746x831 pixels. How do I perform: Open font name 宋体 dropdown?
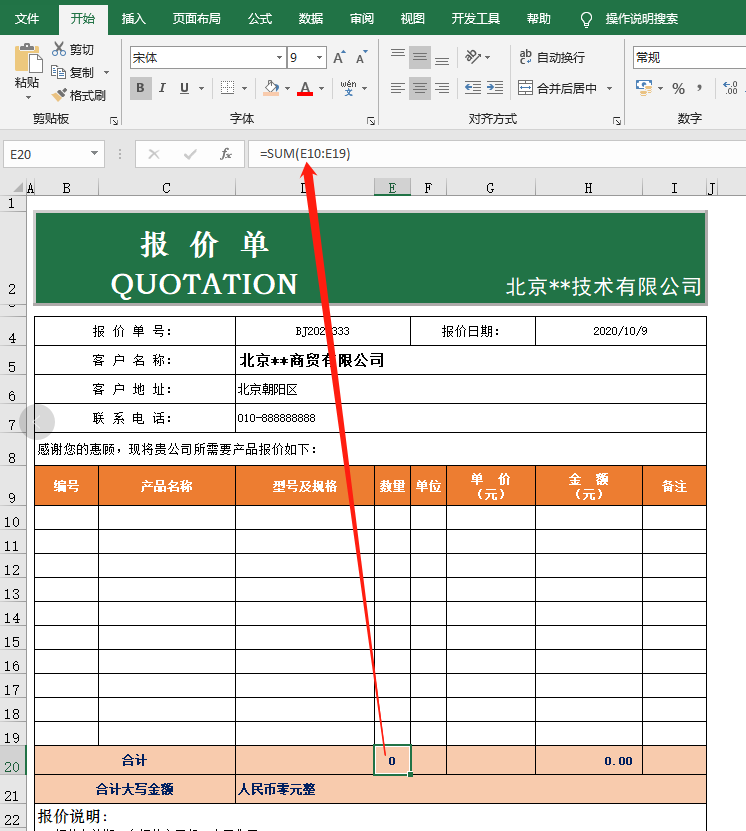[x=279, y=57]
